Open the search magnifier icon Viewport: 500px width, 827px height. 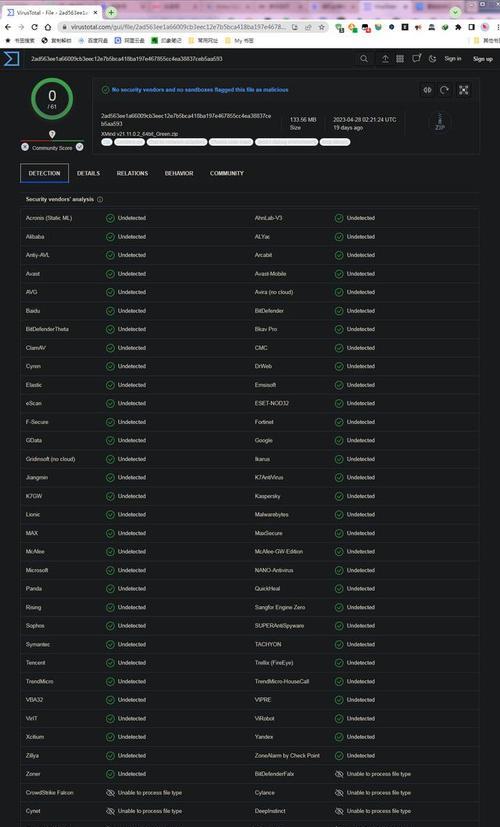tap(364, 59)
